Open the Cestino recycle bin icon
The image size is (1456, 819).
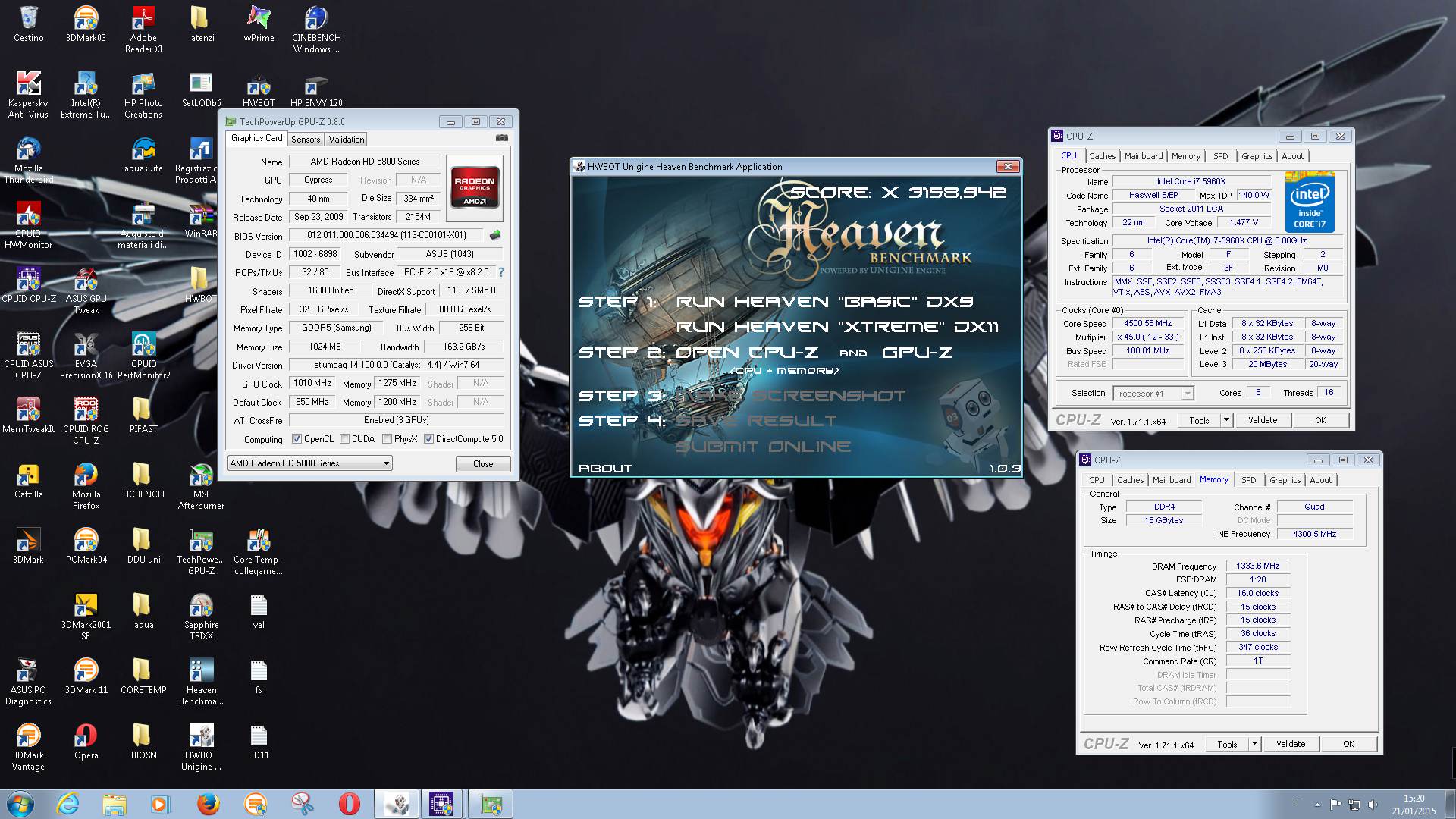29,24
